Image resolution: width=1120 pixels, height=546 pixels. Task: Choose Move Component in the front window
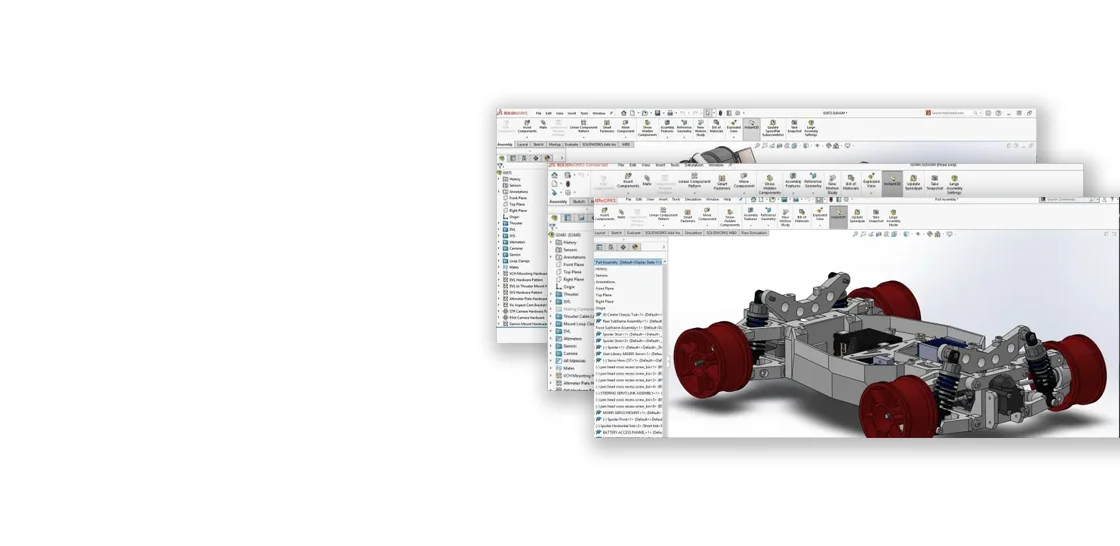[707, 215]
